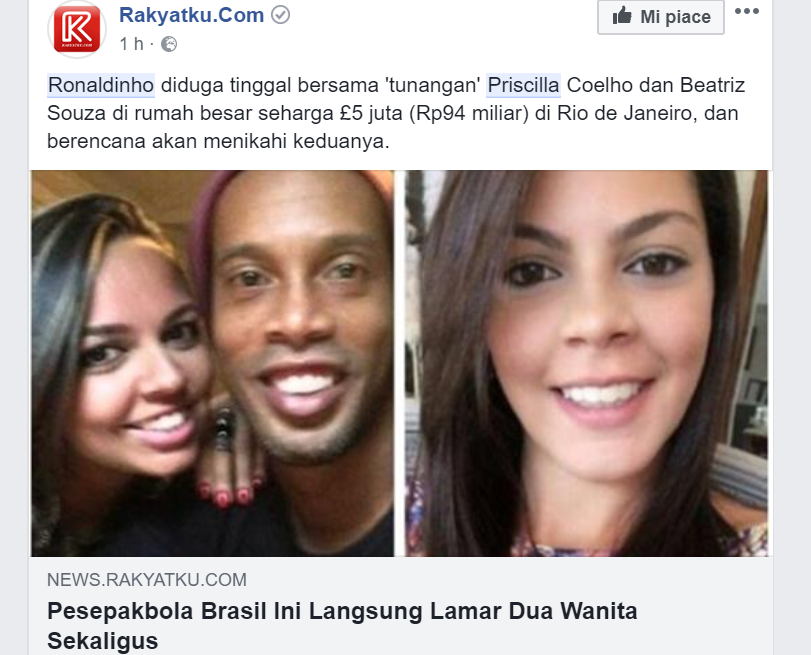The image size is (811, 655).
Task: Click the caption line ending with keduanya
Action: 218,141
